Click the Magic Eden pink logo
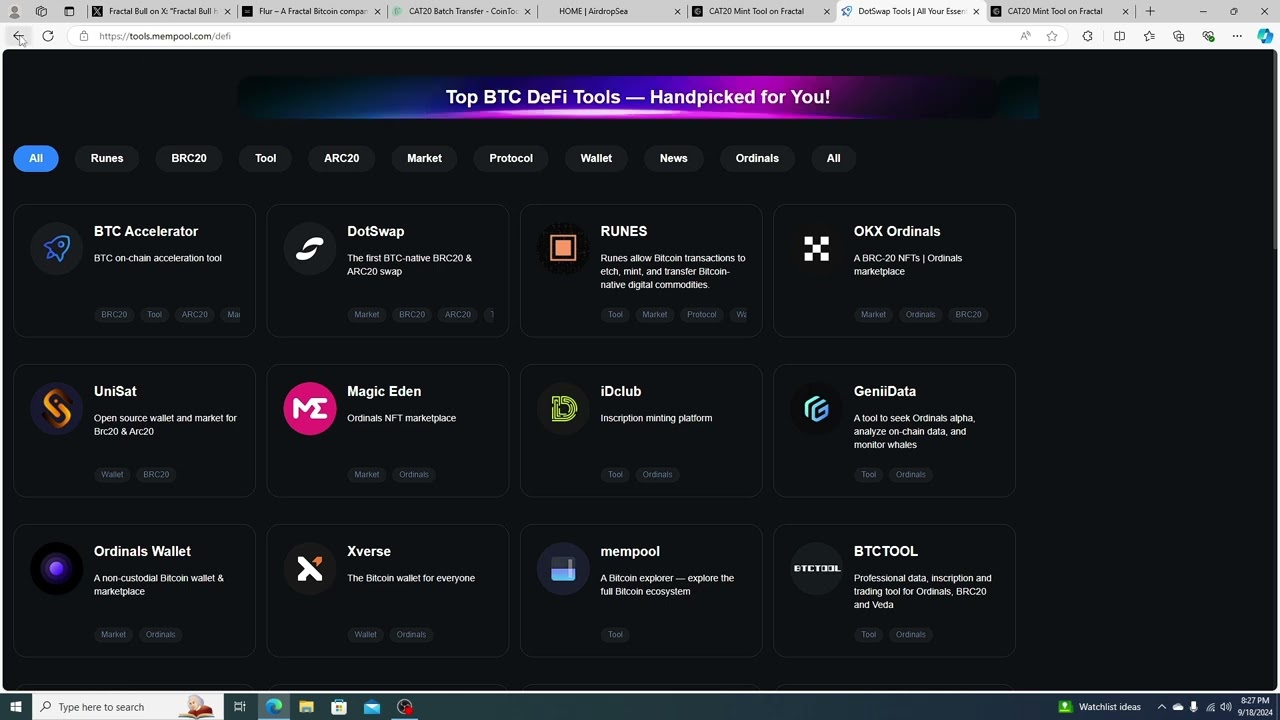Screen dimensions: 1280x720 310,409
